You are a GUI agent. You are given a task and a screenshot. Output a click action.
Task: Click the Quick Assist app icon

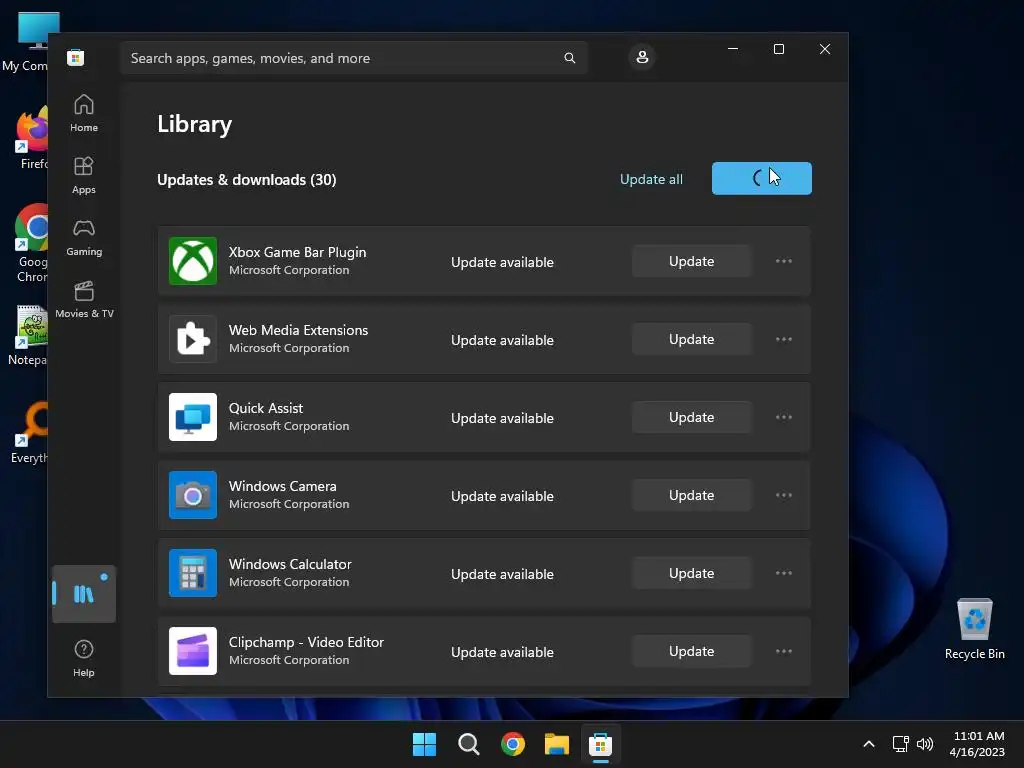pos(193,417)
